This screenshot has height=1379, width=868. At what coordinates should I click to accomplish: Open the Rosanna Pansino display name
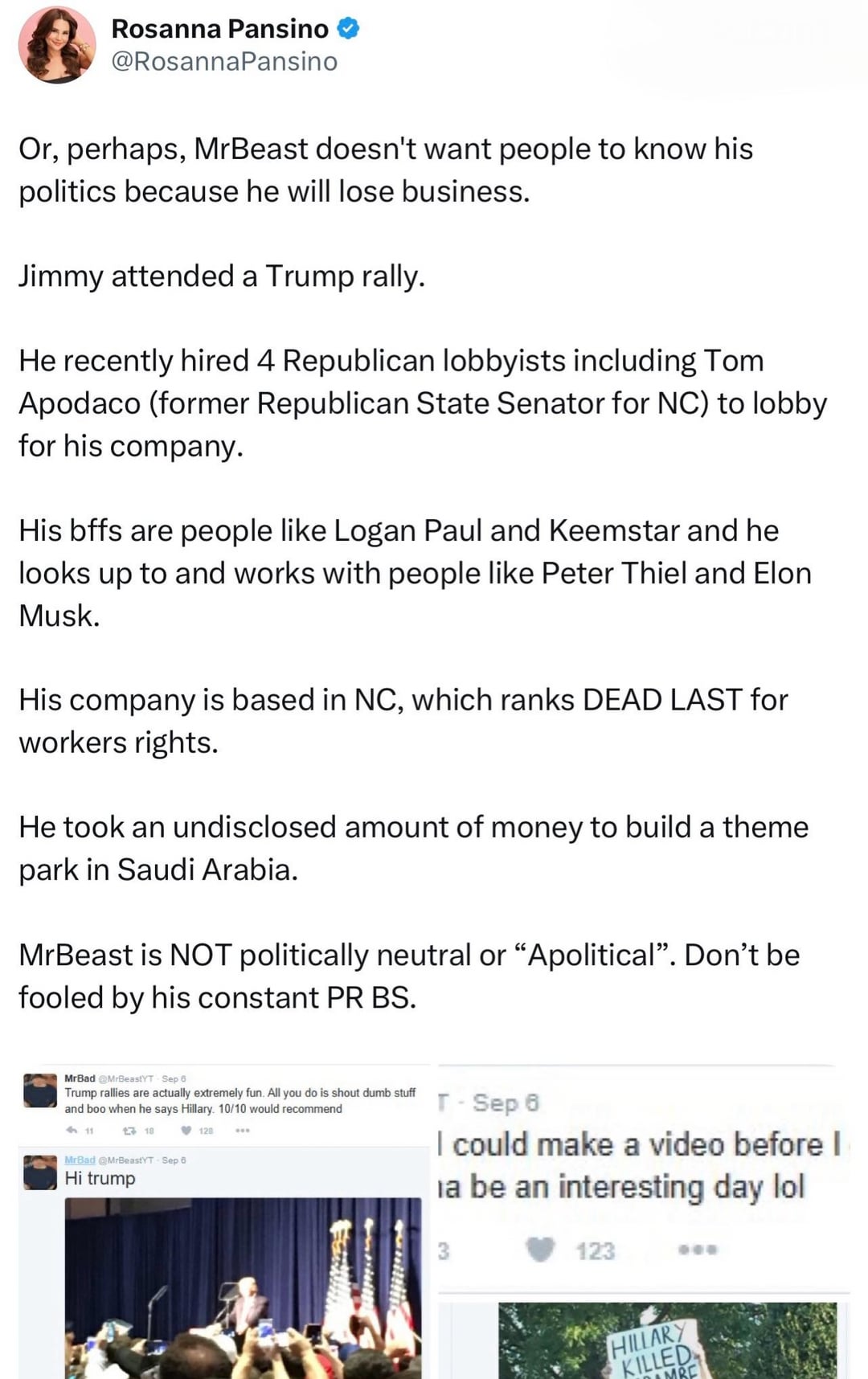(x=219, y=29)
